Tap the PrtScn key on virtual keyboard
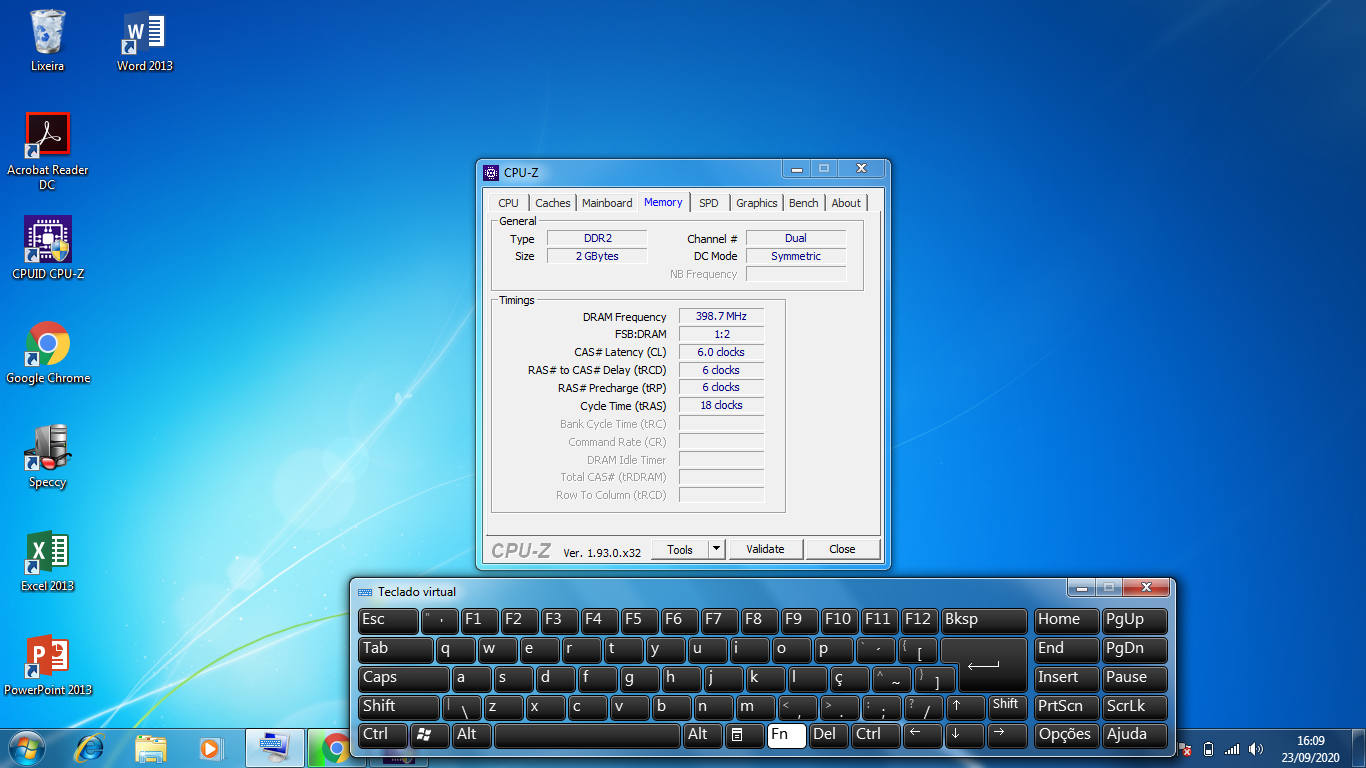The height and width of the screenshot is (768, 1366). [x=1065, y=706]
